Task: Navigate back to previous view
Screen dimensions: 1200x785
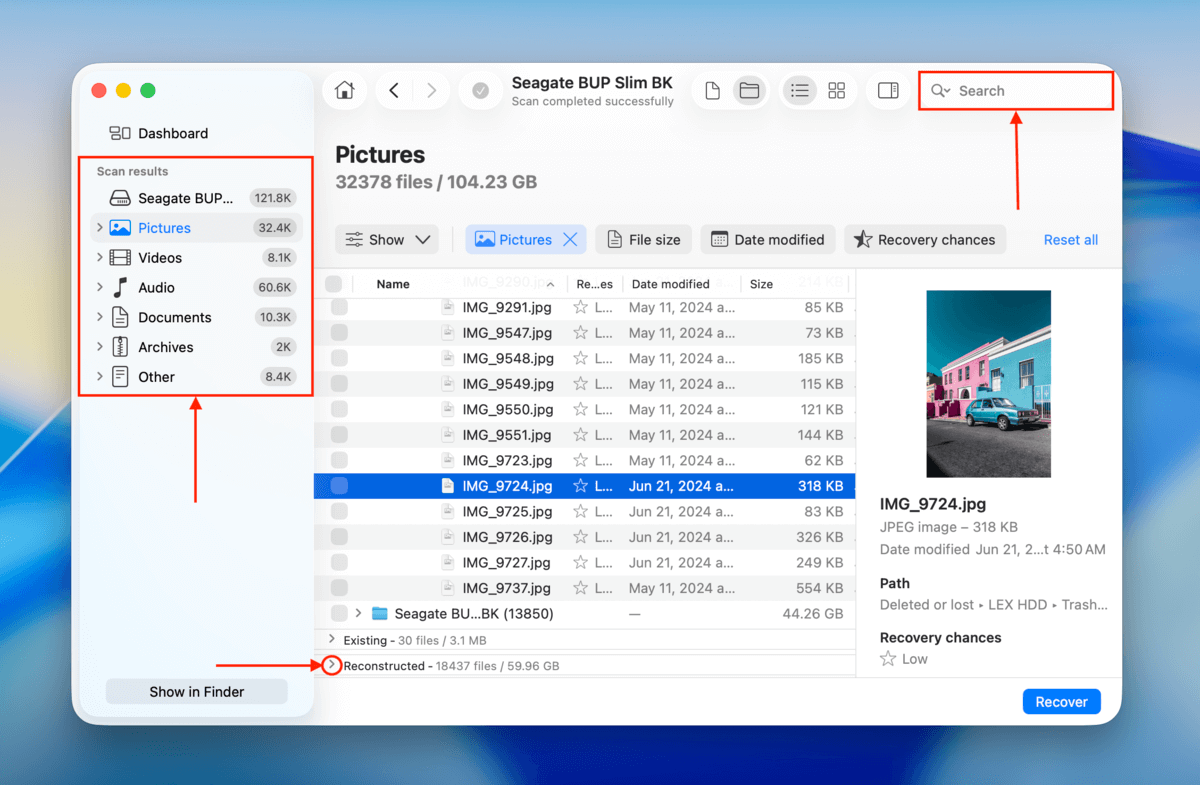Action: 393,90
